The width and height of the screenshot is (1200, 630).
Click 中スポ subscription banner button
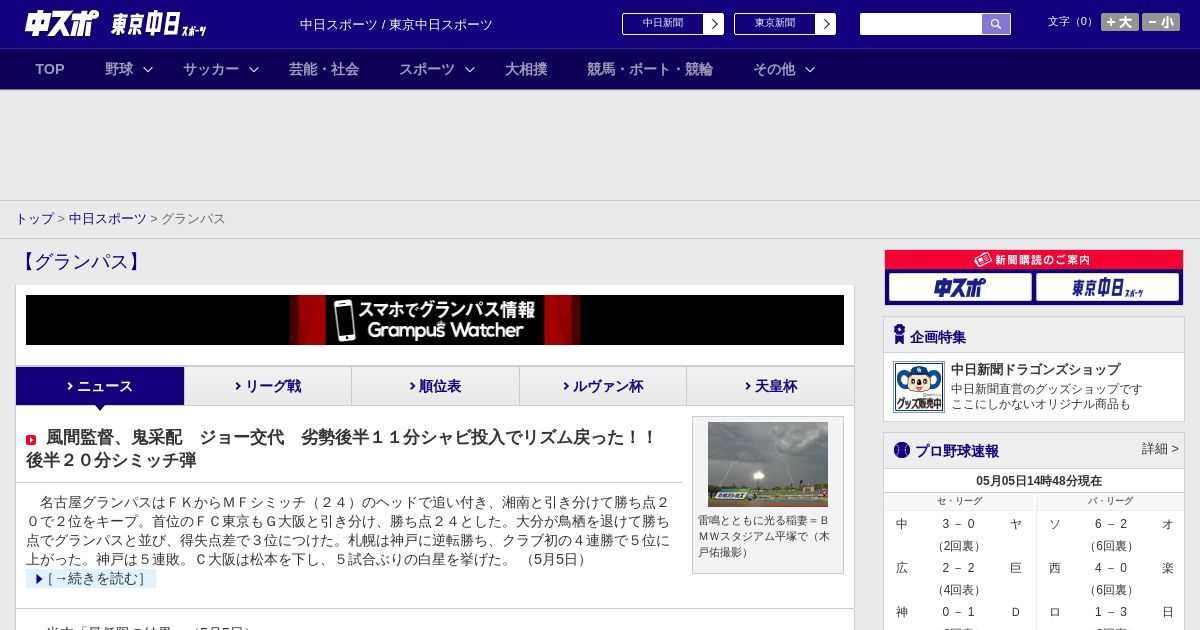coord(960,288)
